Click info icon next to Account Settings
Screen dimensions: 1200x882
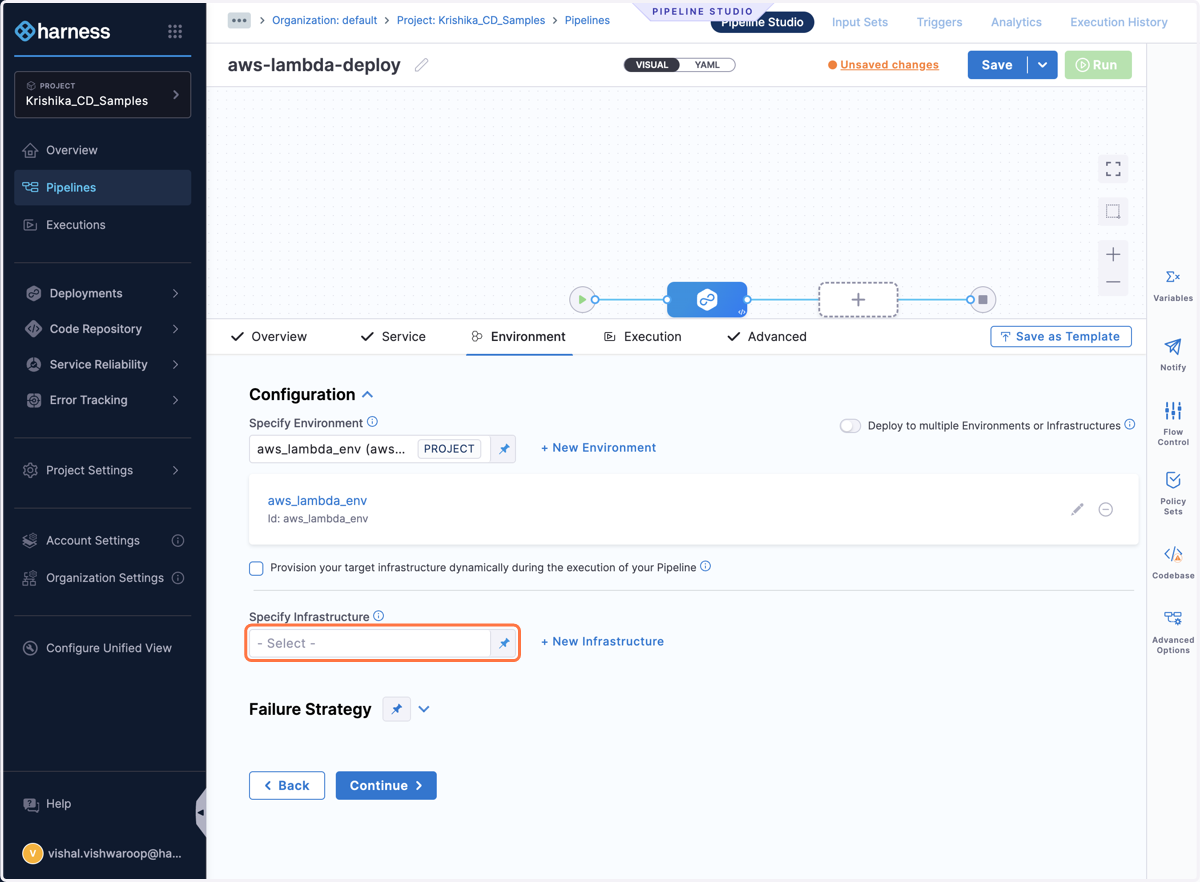[178, 540]
